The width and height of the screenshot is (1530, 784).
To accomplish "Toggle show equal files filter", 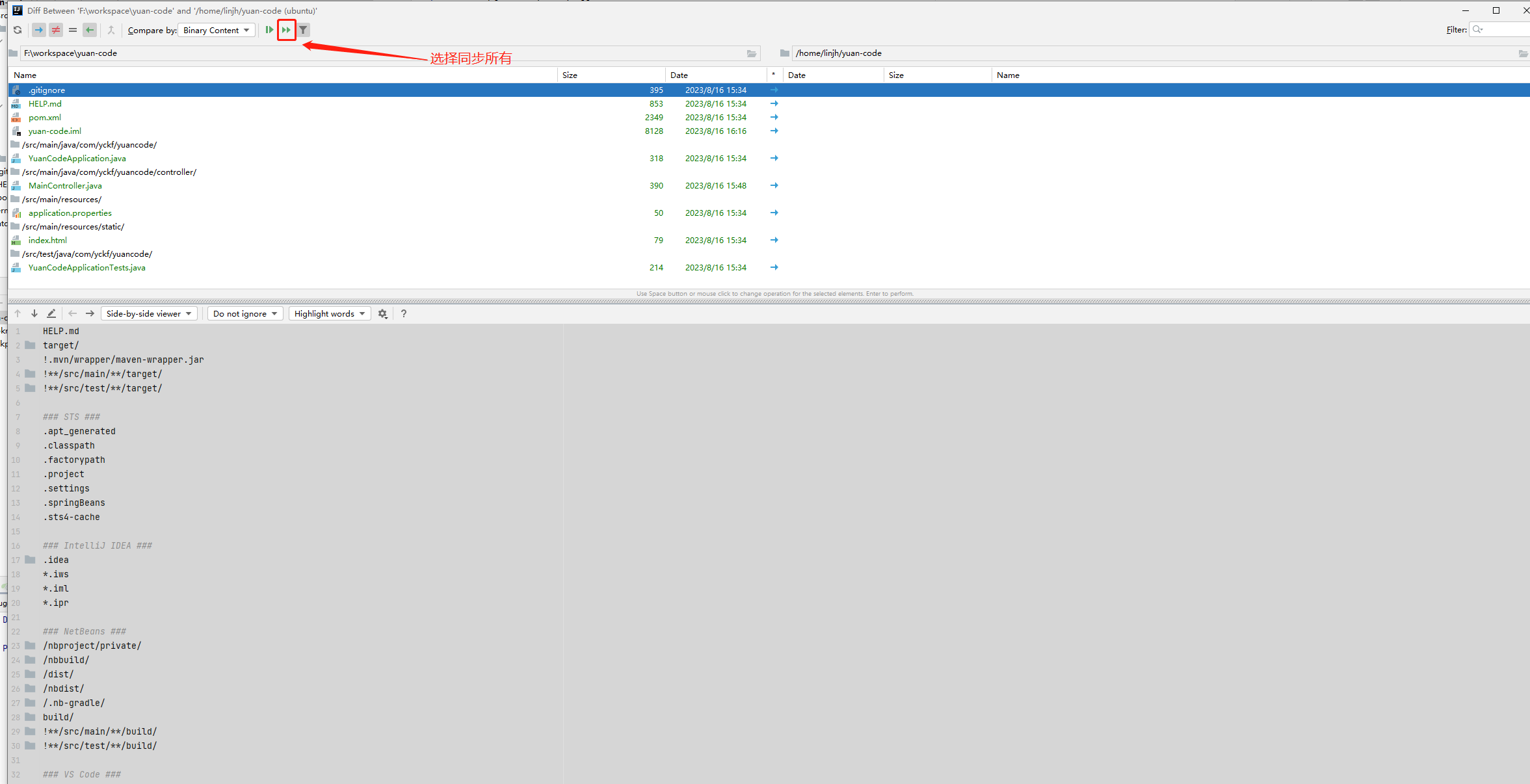I will coord(73,30).
